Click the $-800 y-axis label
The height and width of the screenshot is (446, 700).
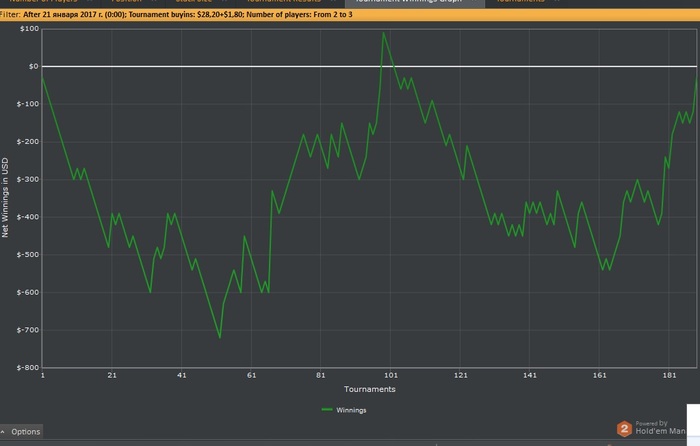(28, 368)
